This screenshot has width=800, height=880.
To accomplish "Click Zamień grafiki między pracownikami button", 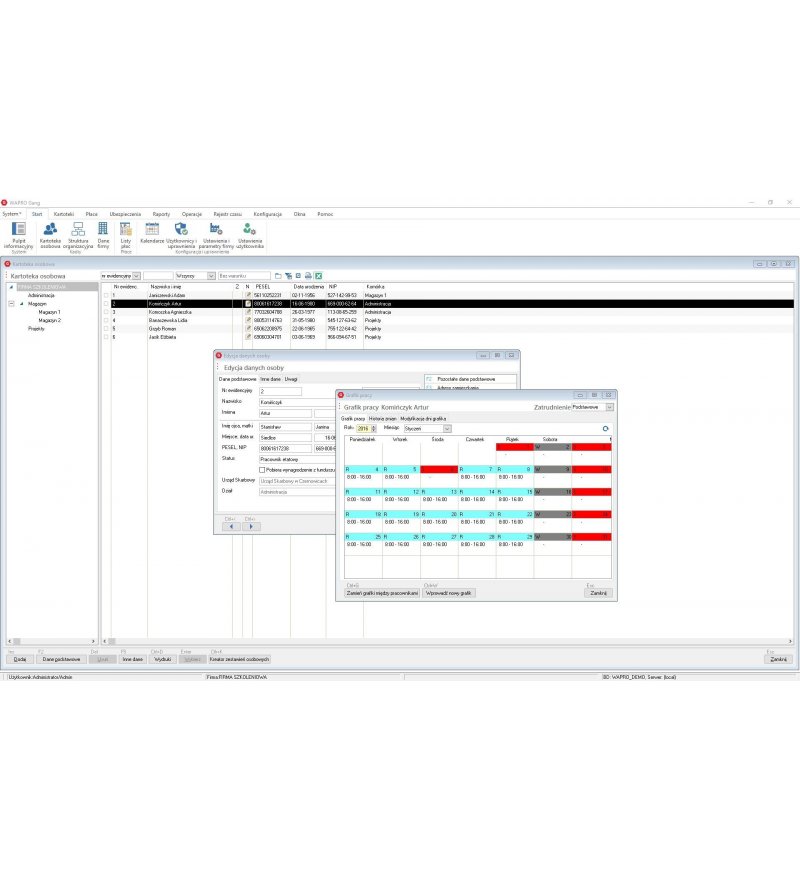I will 382,593.
